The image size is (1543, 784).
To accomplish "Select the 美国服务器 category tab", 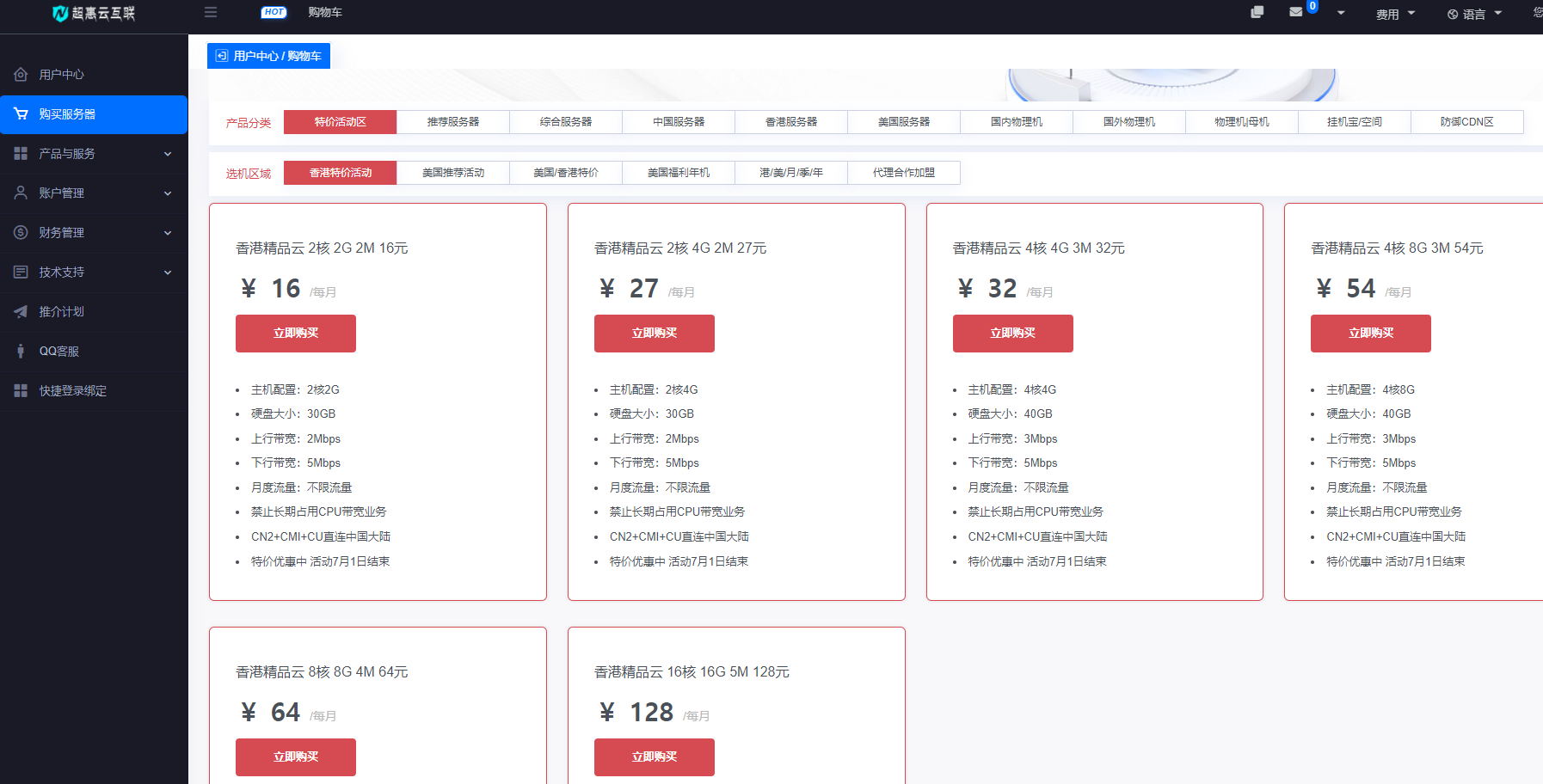I will [x=904, y=122].
